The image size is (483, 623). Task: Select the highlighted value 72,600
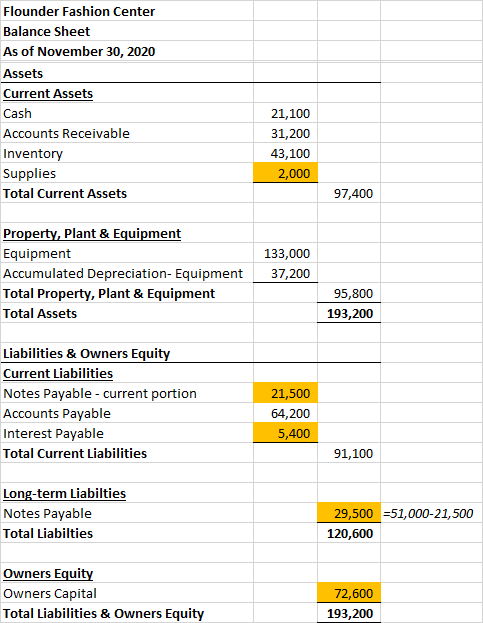coord(349,593)
